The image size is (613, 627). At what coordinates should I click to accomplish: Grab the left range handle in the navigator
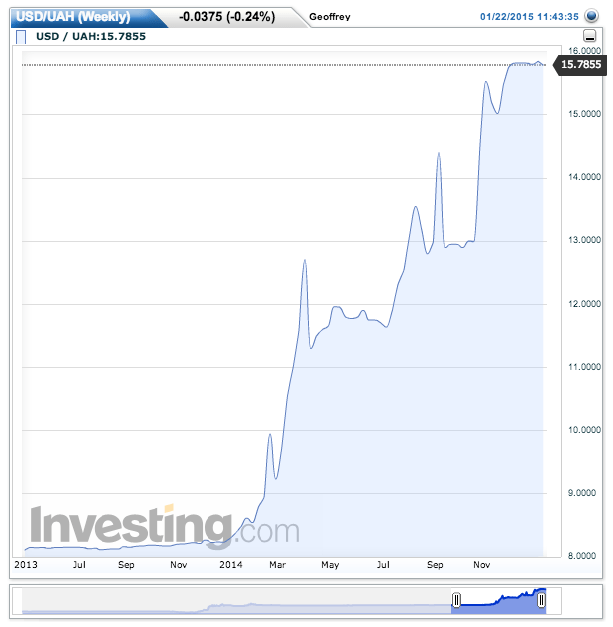pyautogui.click(x=456, y=600)
